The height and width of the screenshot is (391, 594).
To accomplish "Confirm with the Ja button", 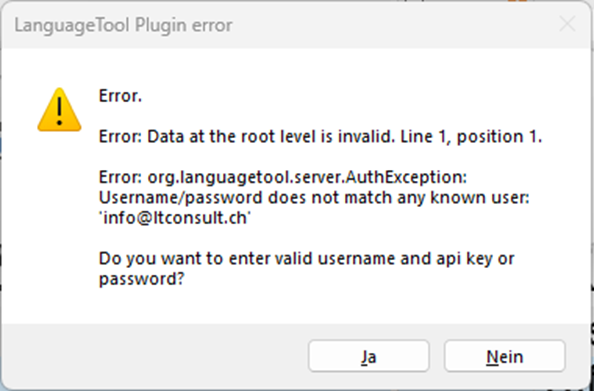I will pos(369,356).
